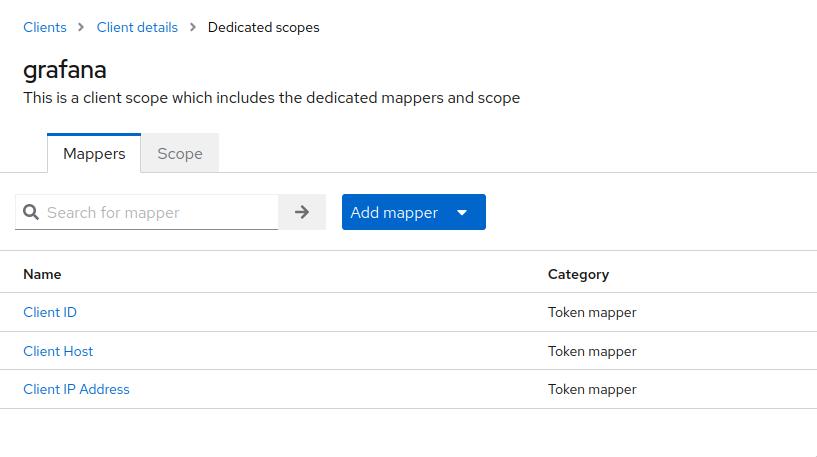Click the Name column header

42,274
